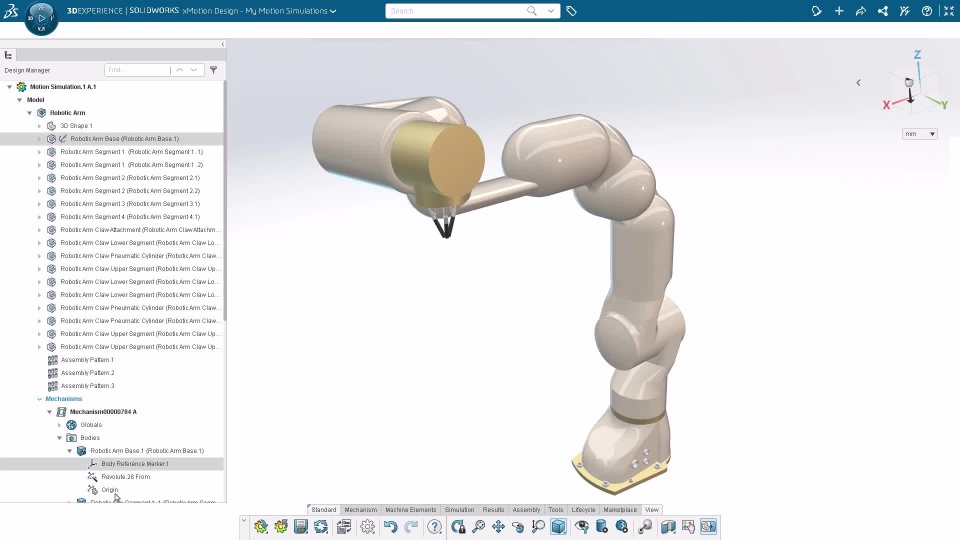960x540 pixels.
Task: Select Revolute.28 From tree item
Action: pos(126,477)
